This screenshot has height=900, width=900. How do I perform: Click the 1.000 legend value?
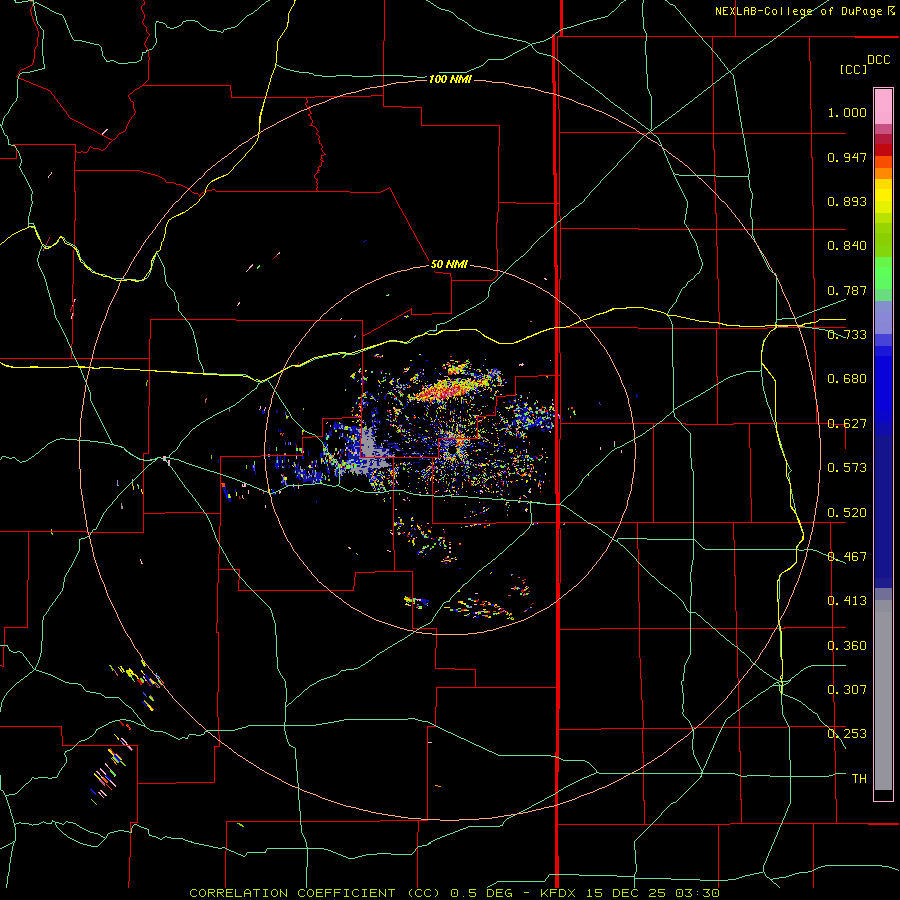point(847,112)
